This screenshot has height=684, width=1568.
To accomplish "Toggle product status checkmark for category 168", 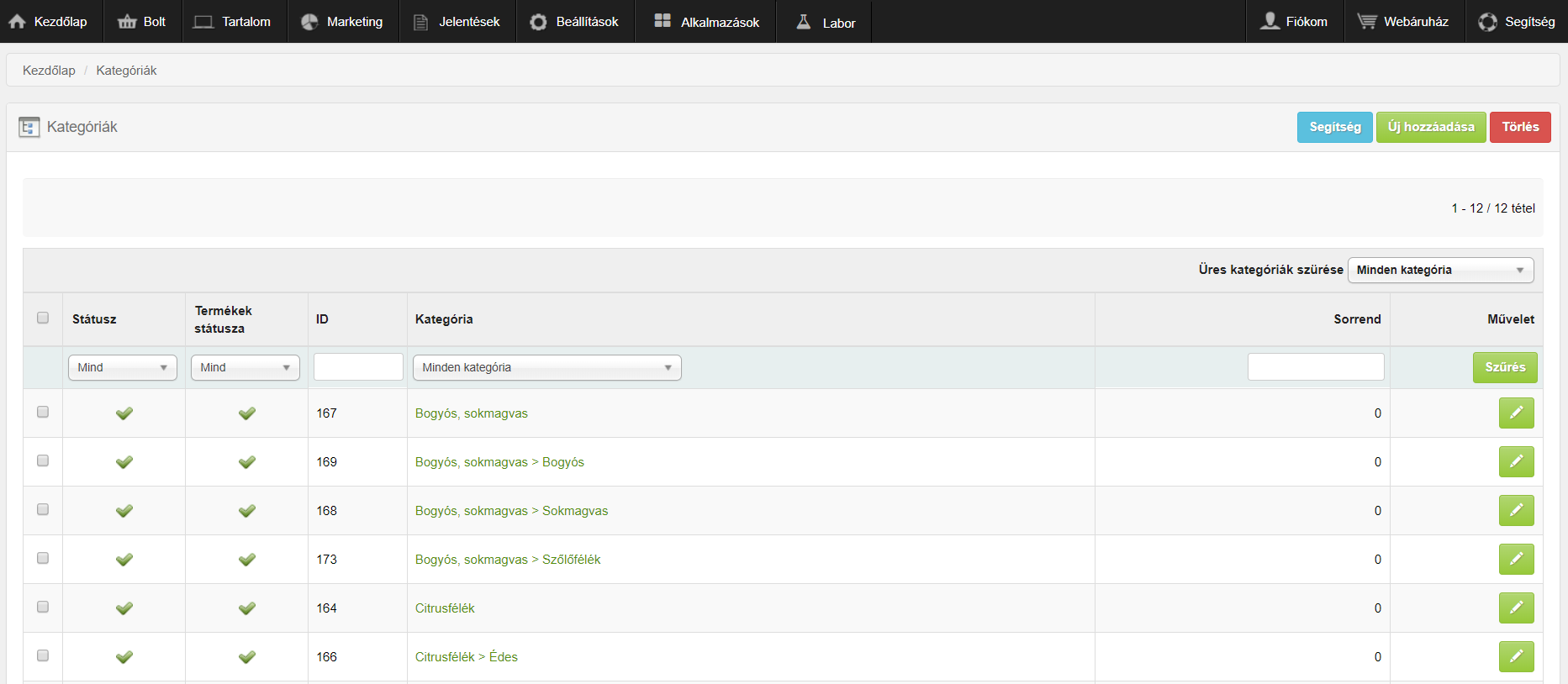I will [x=247, y=511].
